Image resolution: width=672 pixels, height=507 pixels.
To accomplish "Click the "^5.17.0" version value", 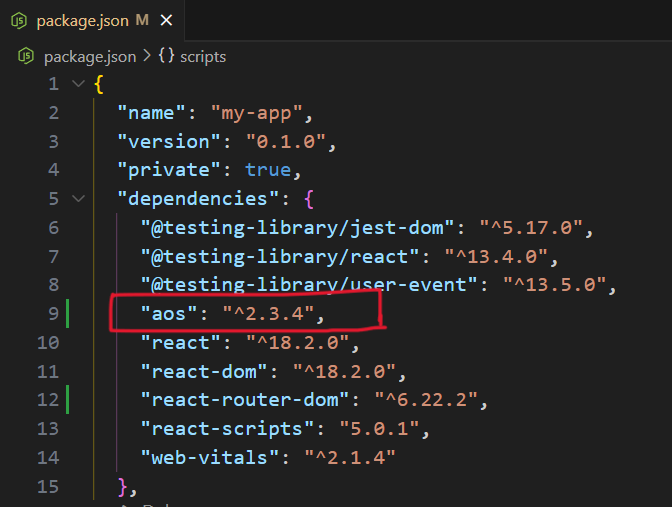I will click(531, 228).
